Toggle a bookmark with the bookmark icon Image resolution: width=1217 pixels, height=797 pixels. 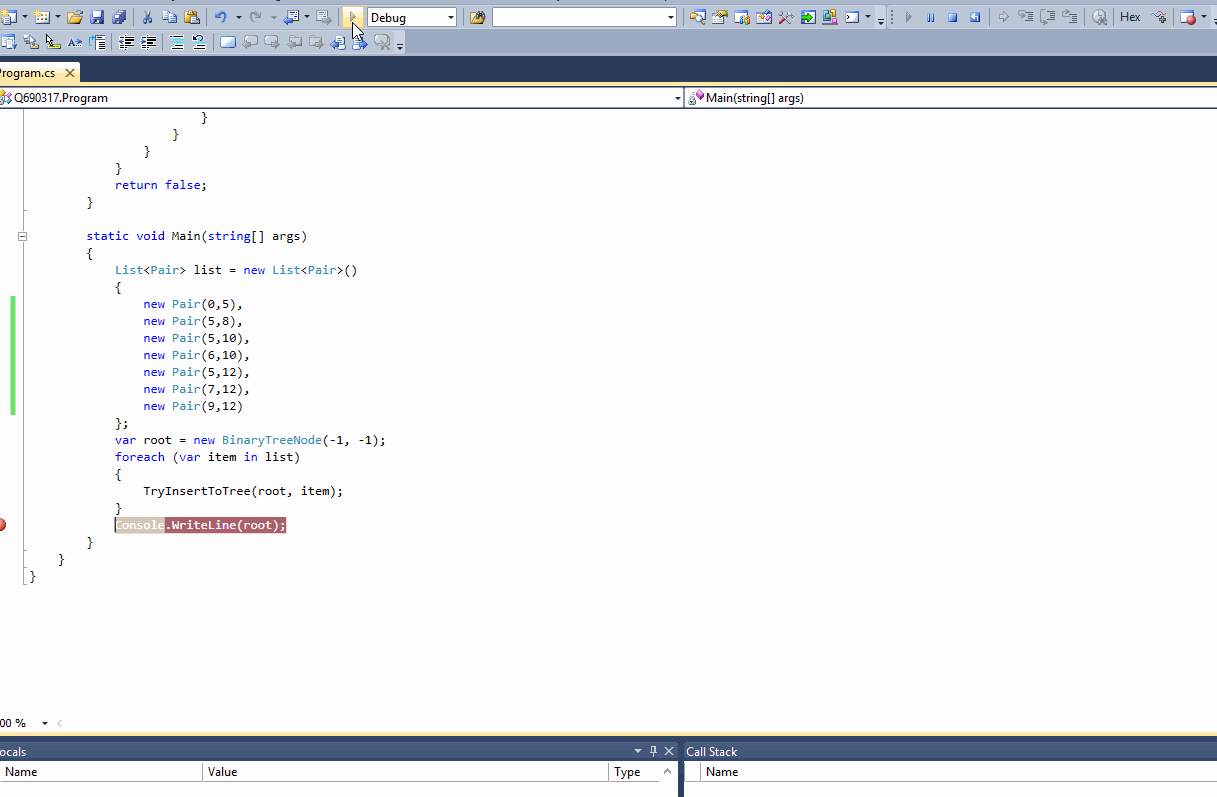tap(228, 42)
